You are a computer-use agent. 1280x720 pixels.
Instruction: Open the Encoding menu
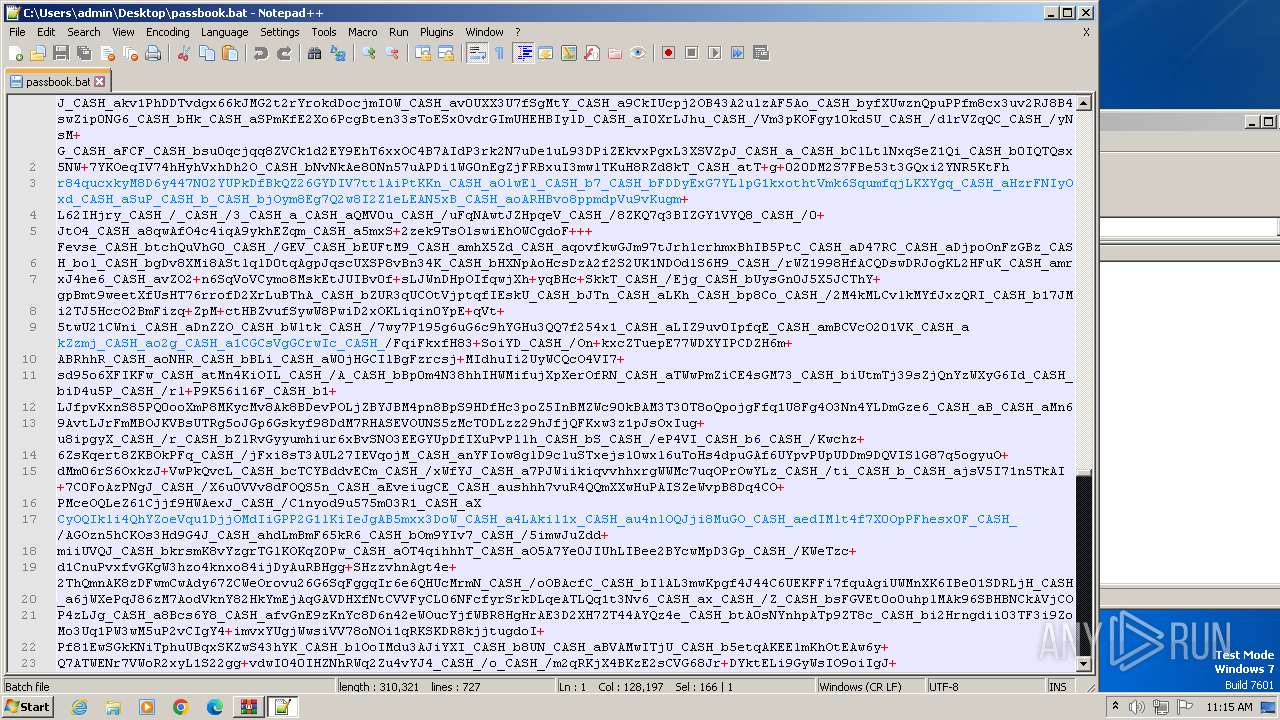(x=167, y=32)
